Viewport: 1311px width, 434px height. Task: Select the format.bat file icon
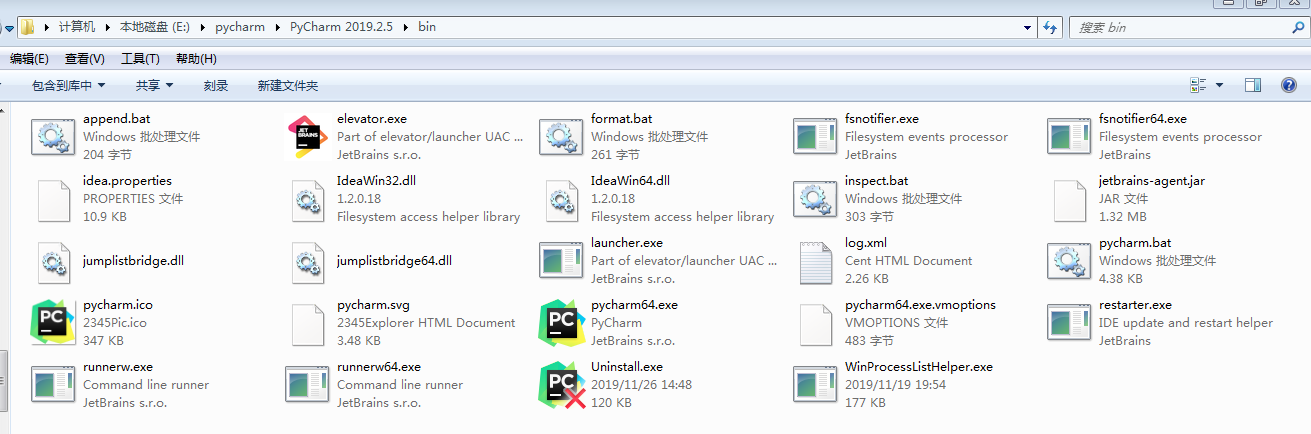[x=560, y=137]
